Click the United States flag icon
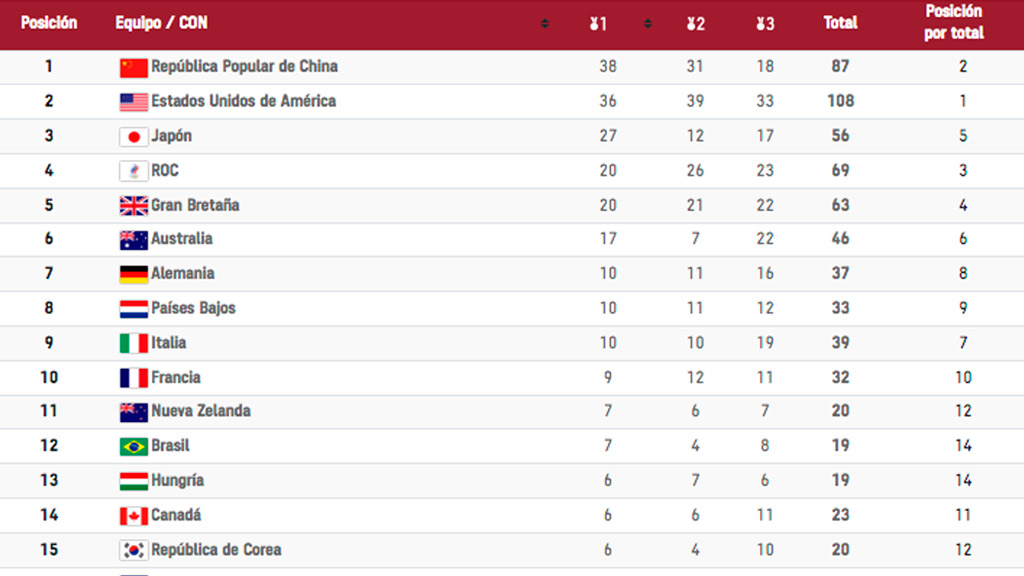The height and width of the screenshot is (576, 1024). [x=134, y=103]
